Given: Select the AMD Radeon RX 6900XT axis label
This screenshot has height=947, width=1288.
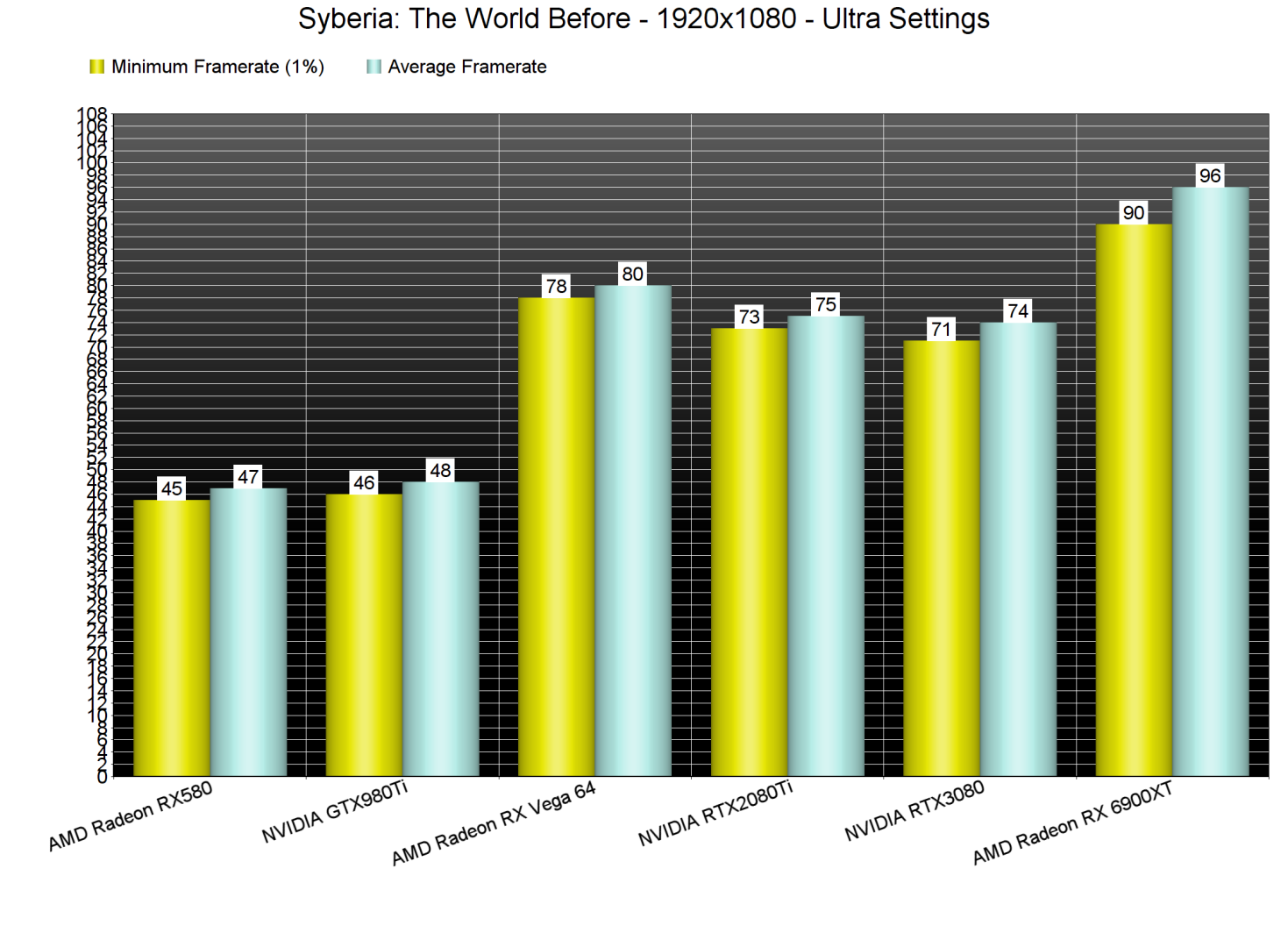Looking at the screenshot, I should pyautogui.click(x=1071, y=822).
